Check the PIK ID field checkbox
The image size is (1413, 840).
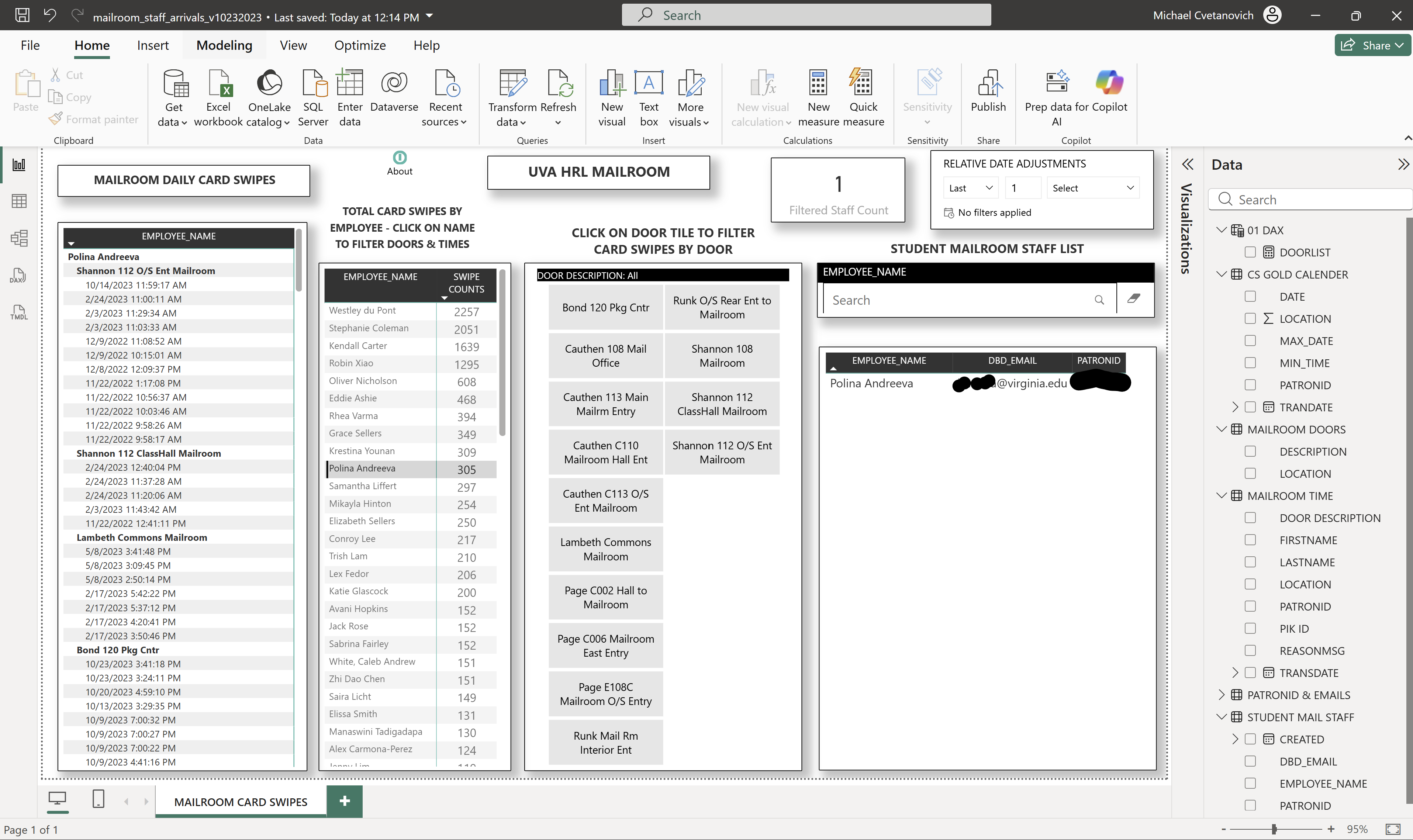pos(1251,628)
